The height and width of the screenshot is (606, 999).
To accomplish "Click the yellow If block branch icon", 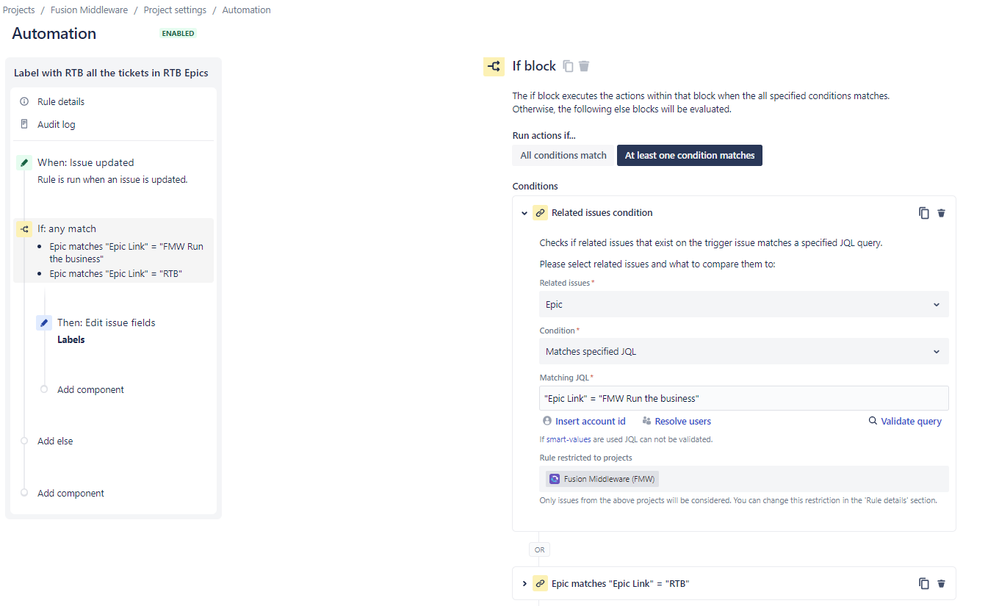I will coord(494,66).
